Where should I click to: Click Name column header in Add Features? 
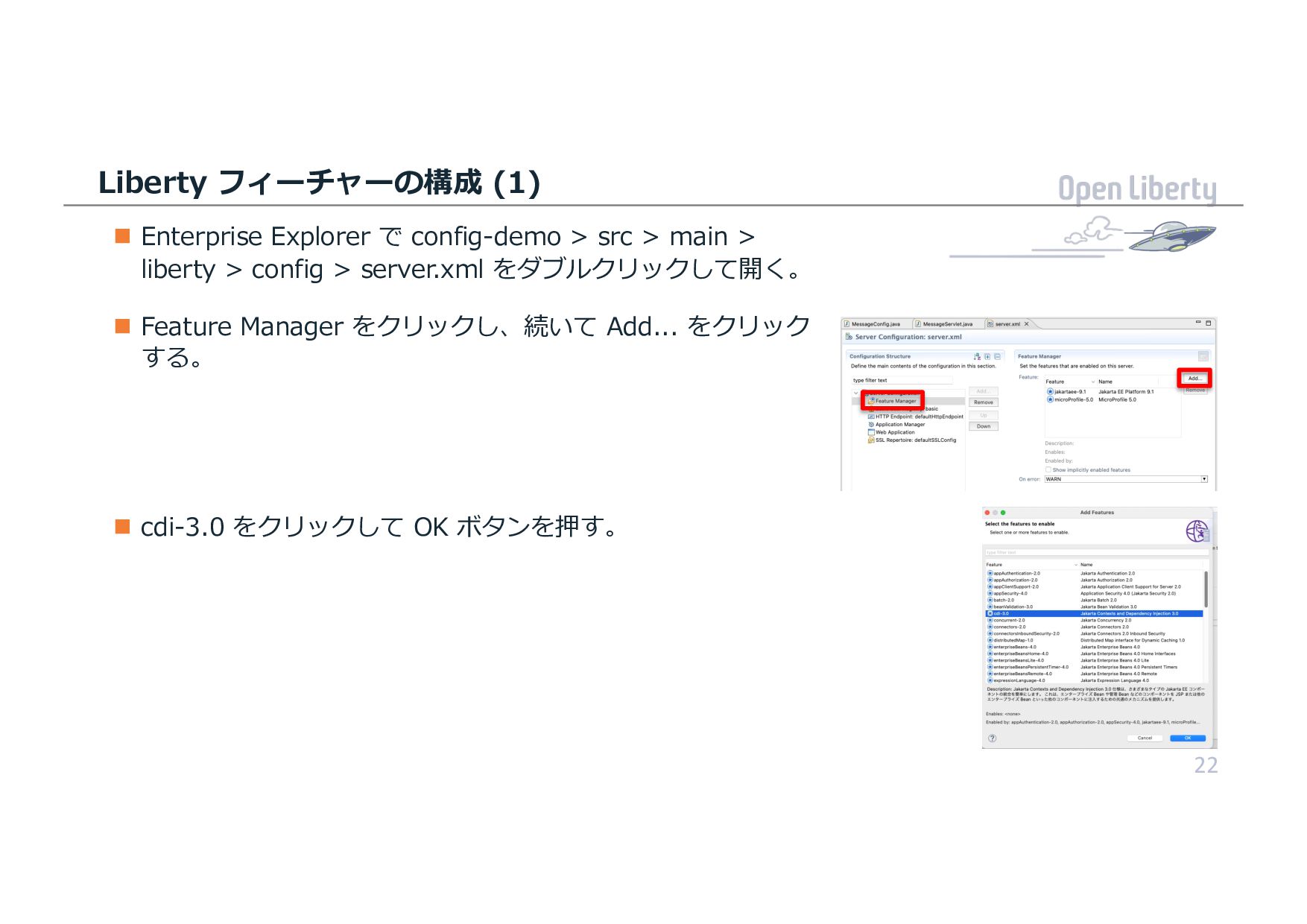[x=1086, y=565]
